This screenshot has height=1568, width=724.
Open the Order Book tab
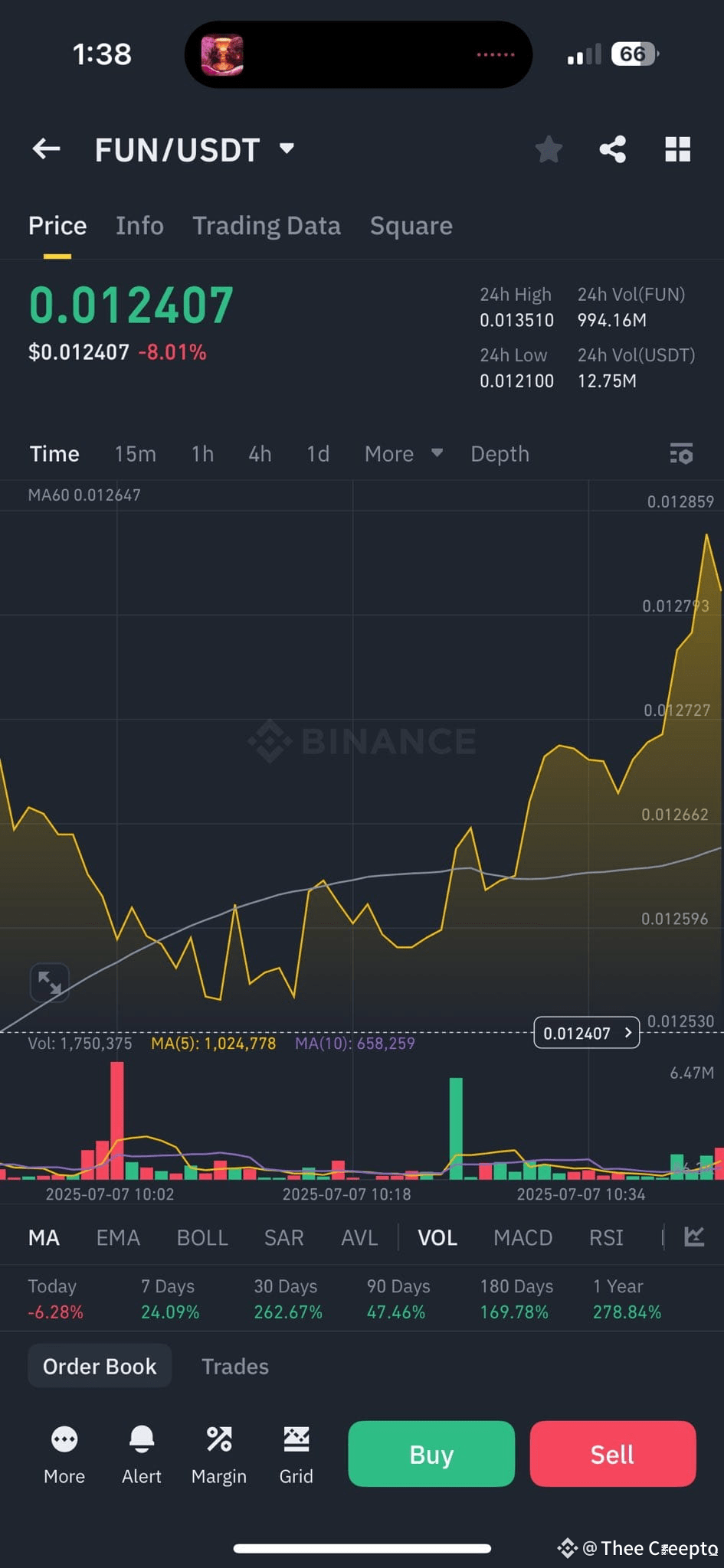coord(100,1366)
